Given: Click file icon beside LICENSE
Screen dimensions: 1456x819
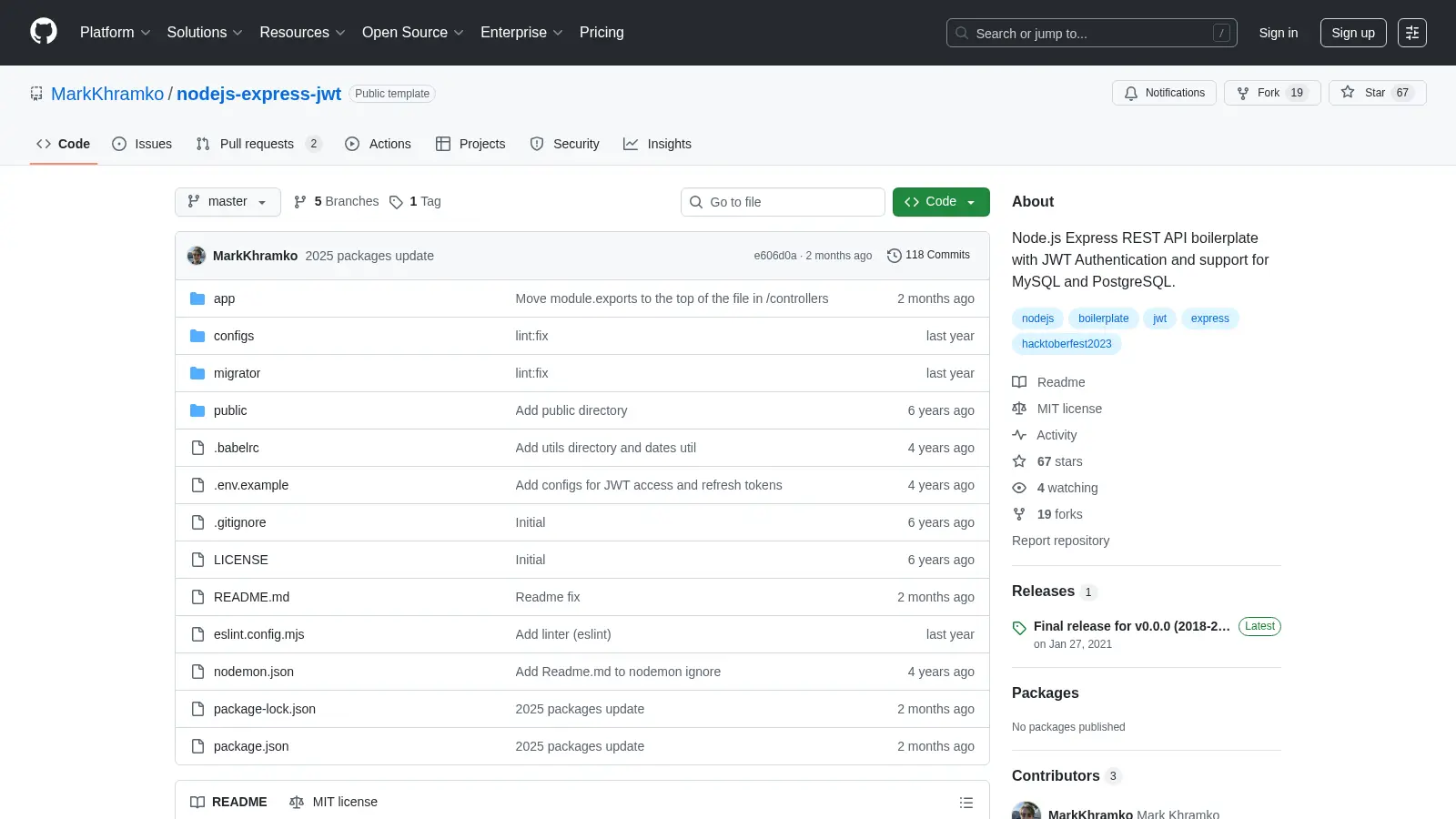Looking at the screenshot, I should tap(197, 560).
